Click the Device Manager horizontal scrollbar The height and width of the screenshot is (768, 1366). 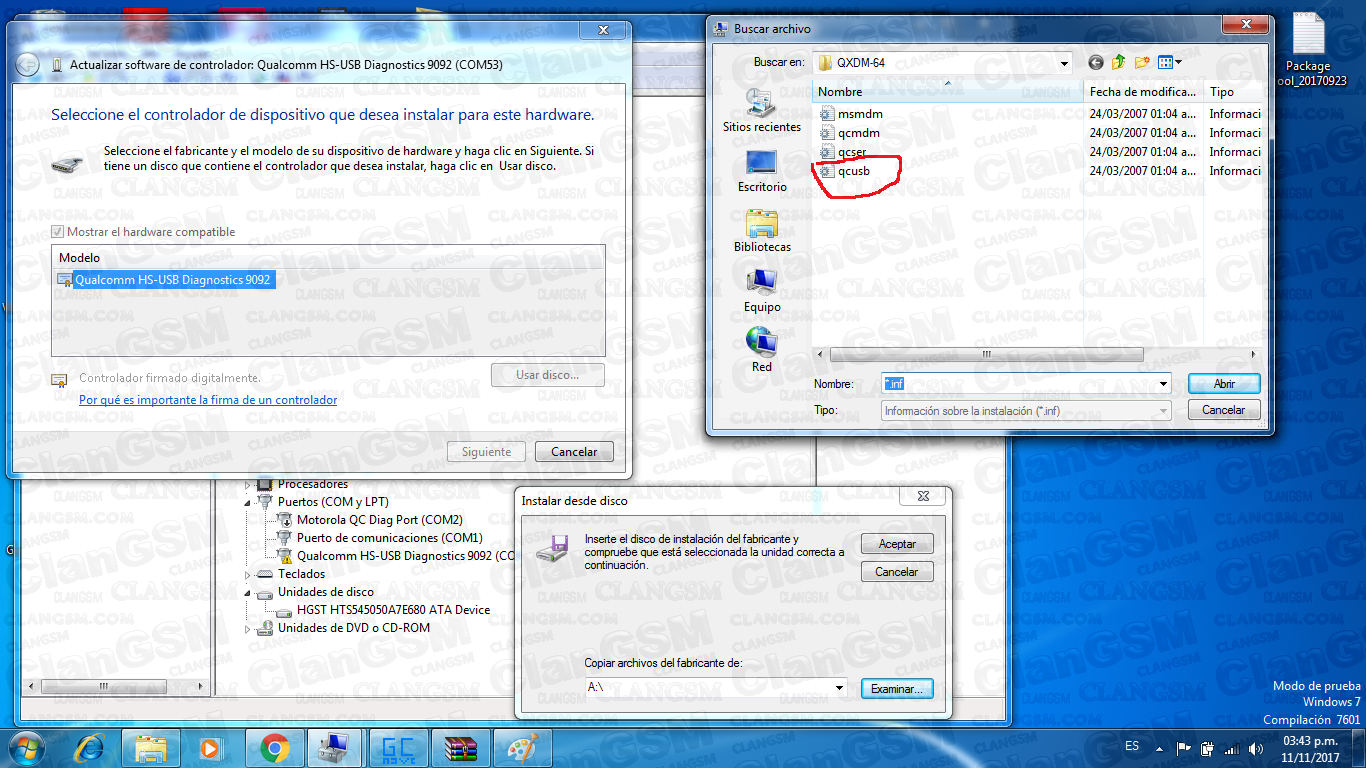pyautogui.click(x=106, y=687)
